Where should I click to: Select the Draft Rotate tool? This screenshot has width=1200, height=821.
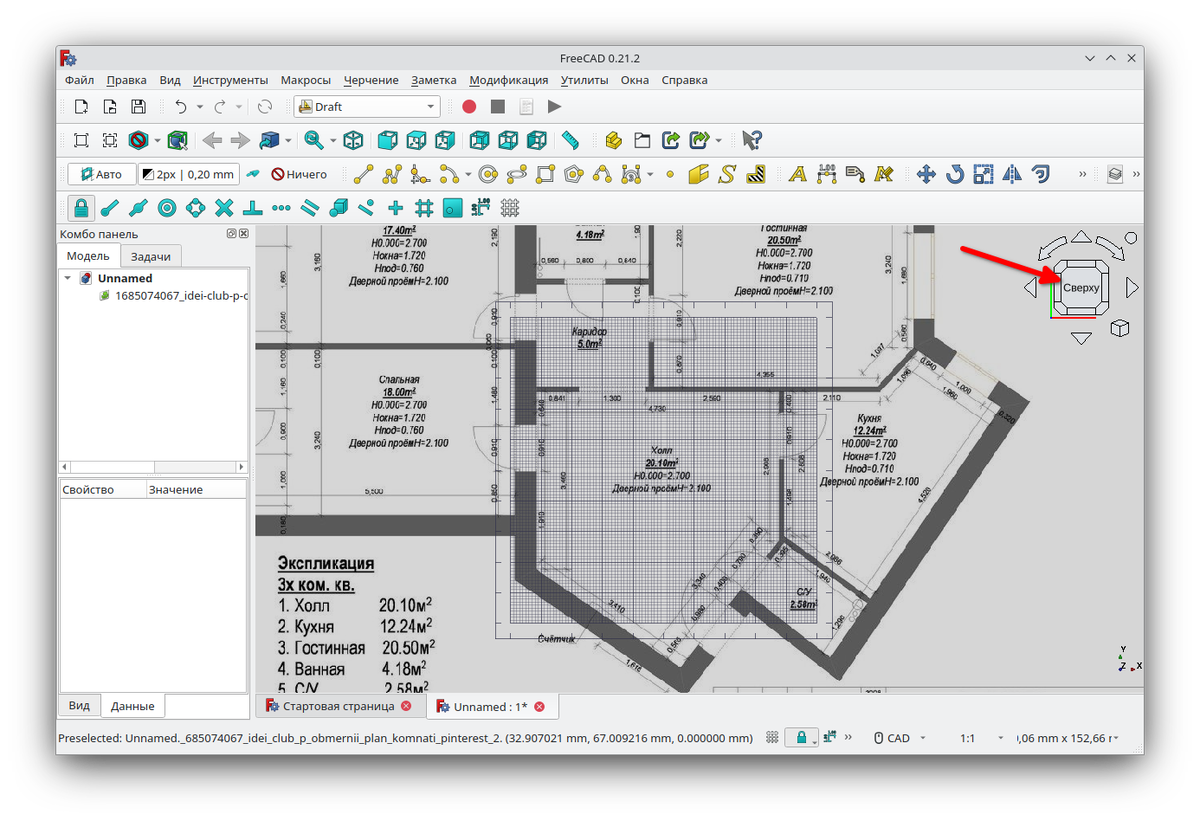955,175
